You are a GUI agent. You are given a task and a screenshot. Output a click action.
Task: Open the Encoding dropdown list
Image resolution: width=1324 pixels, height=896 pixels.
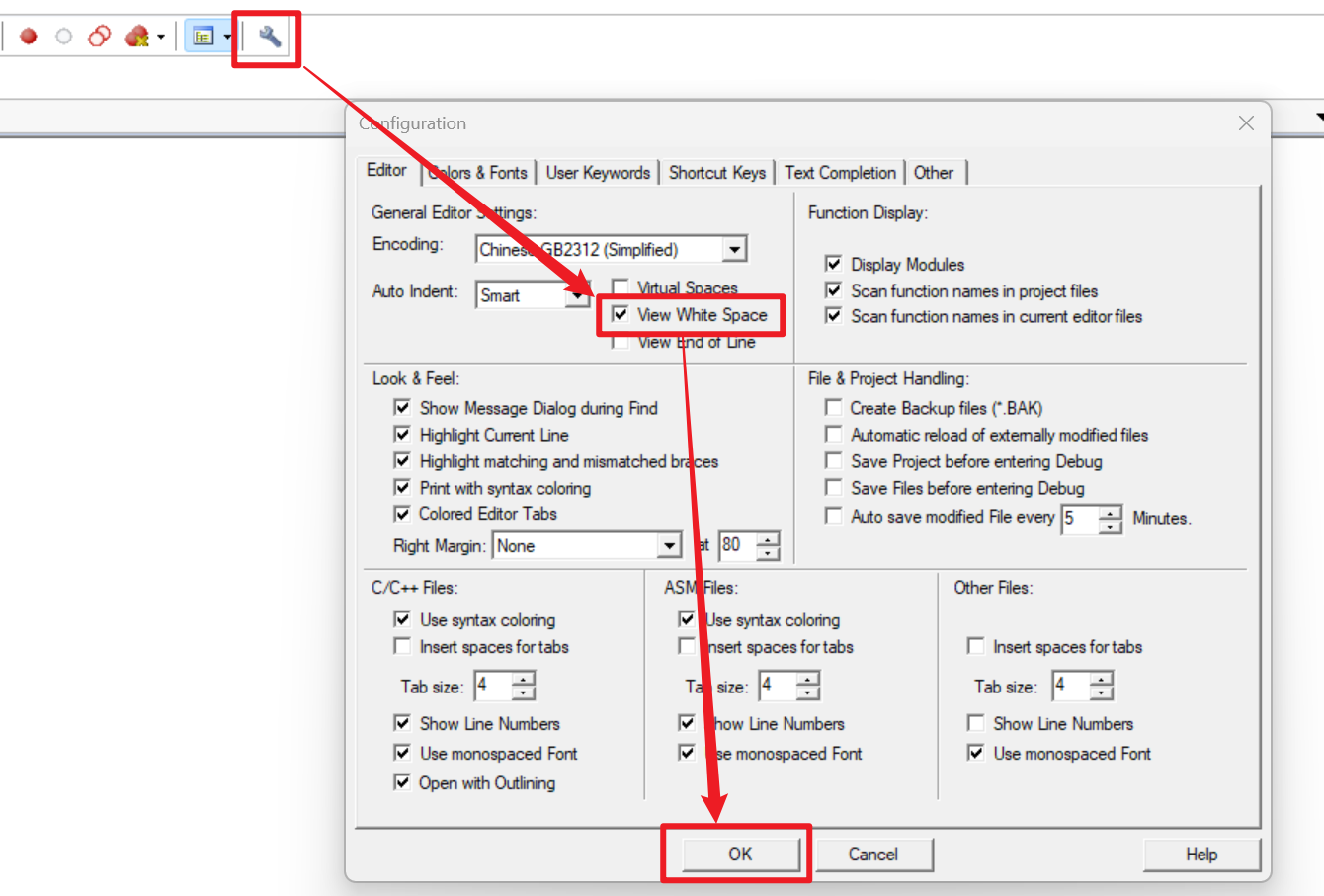point(734,250)
